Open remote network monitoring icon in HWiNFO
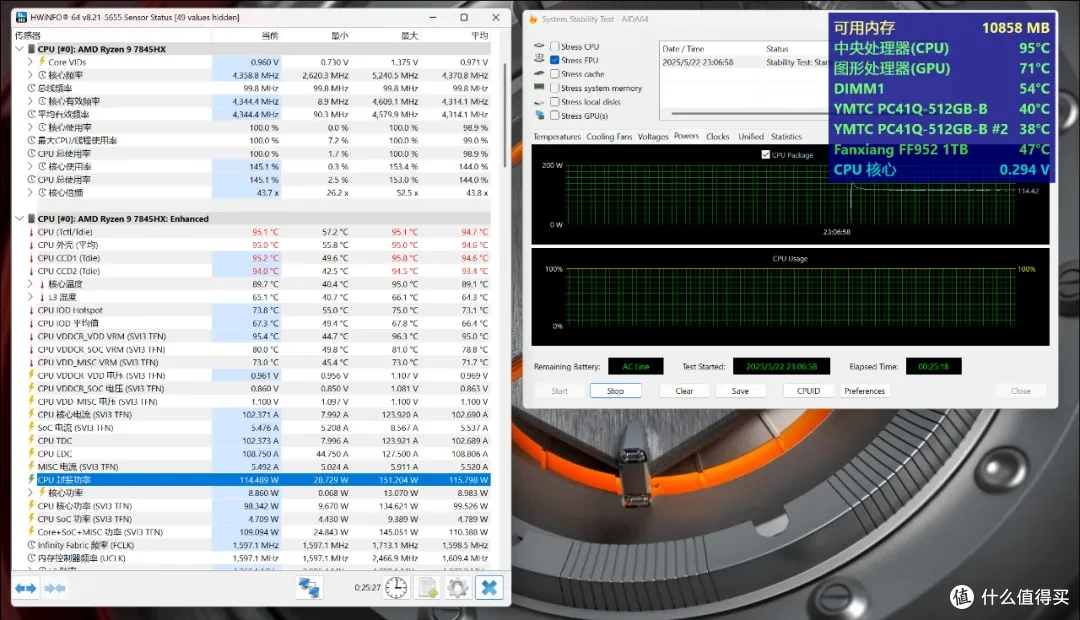The height and width of the screenshot is (620, 1080). coord(309,588)
